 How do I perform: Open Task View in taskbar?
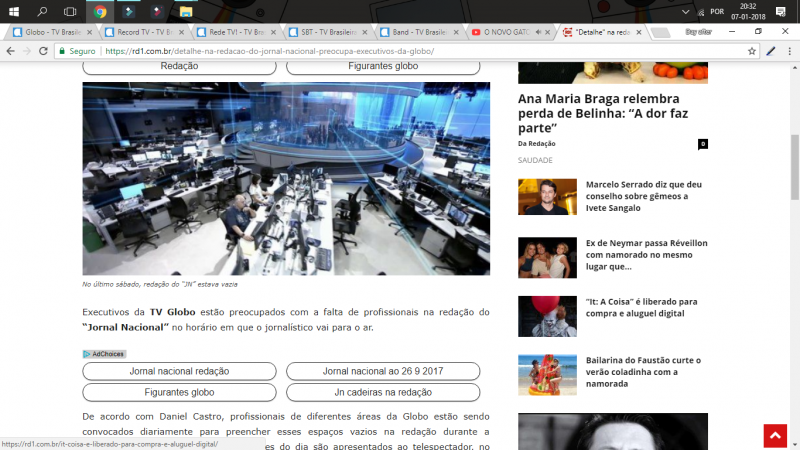(70, 11)
